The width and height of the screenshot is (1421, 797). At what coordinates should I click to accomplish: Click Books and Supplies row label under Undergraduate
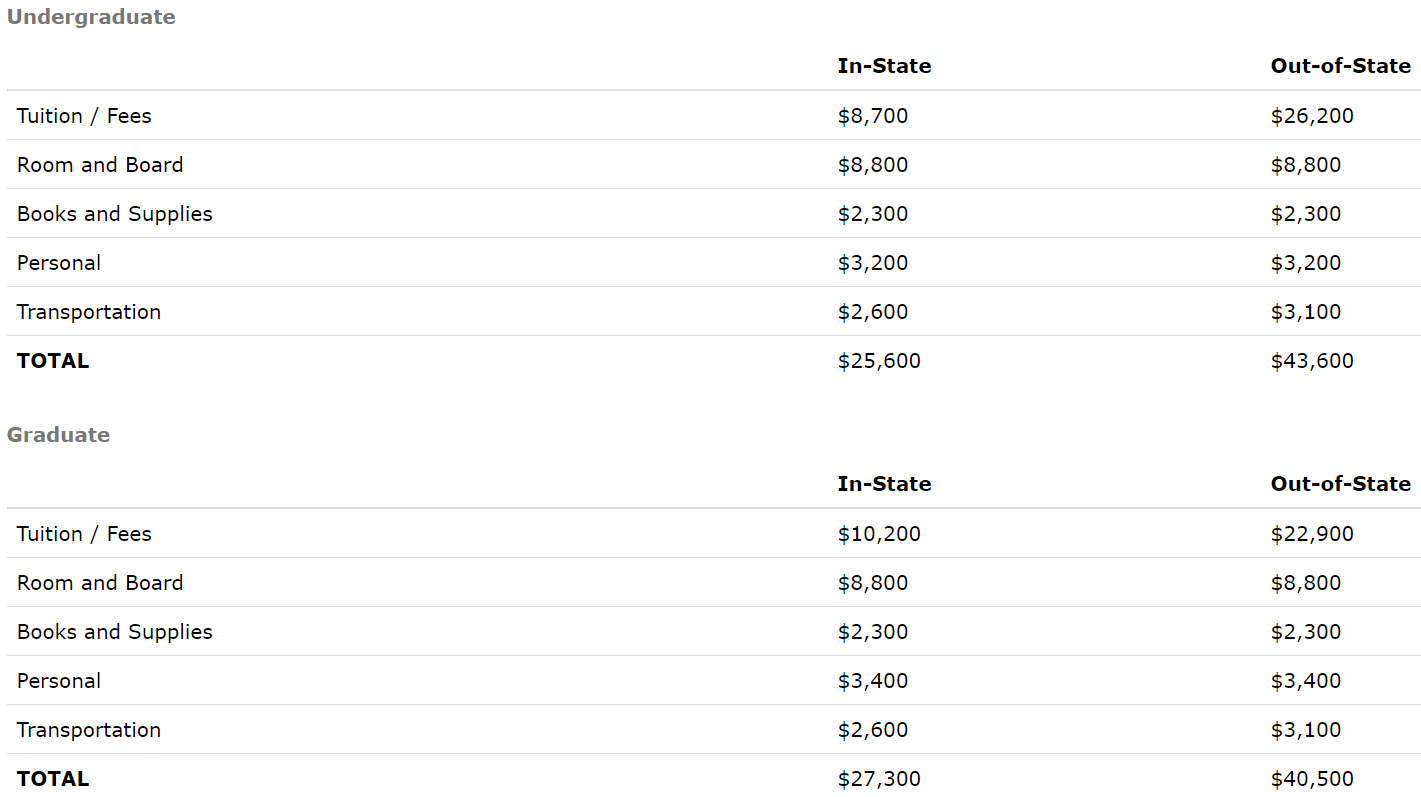(115, 214)
